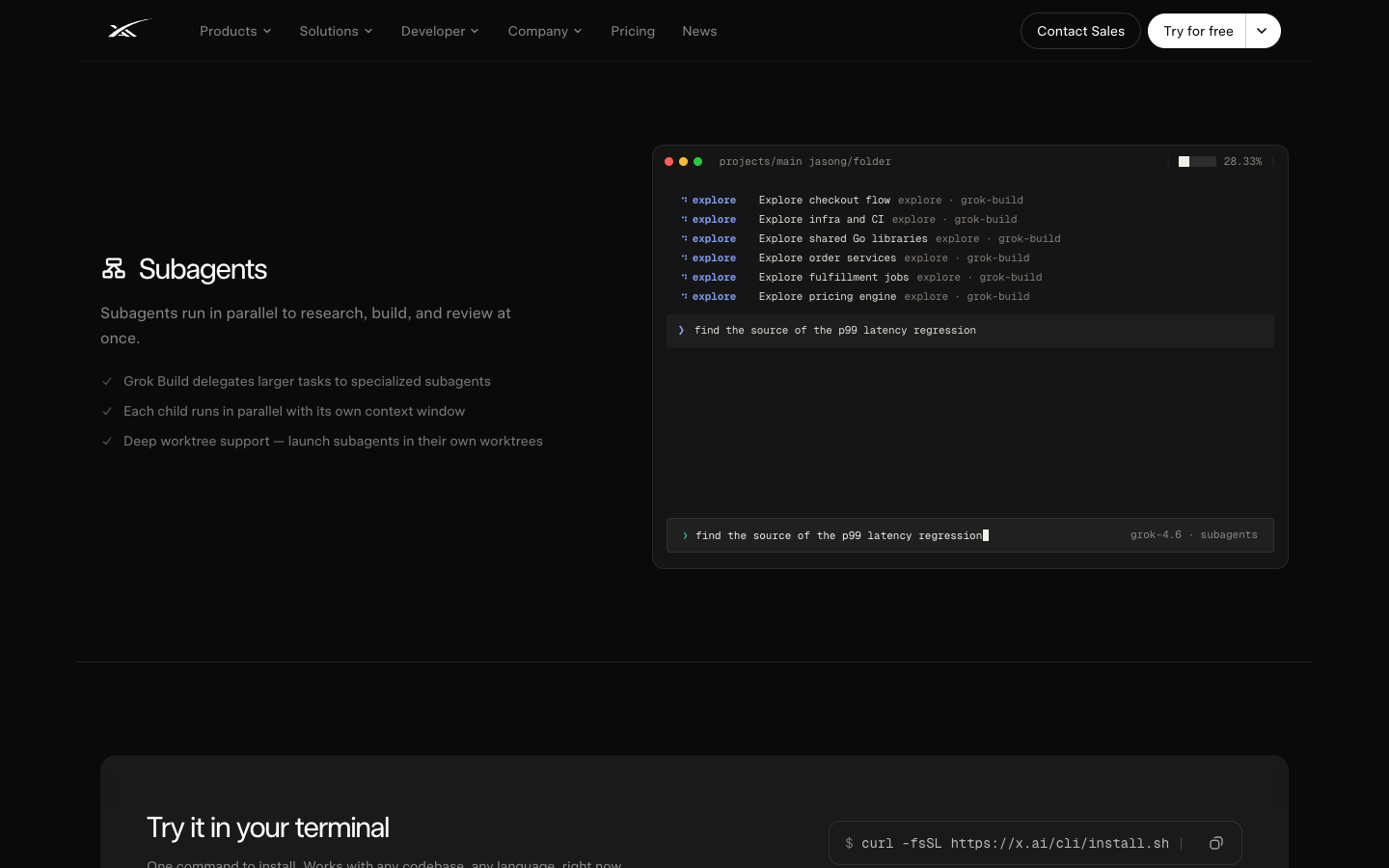Open the arrow dropdown beside Try for free

click(x=1263, y=31)
